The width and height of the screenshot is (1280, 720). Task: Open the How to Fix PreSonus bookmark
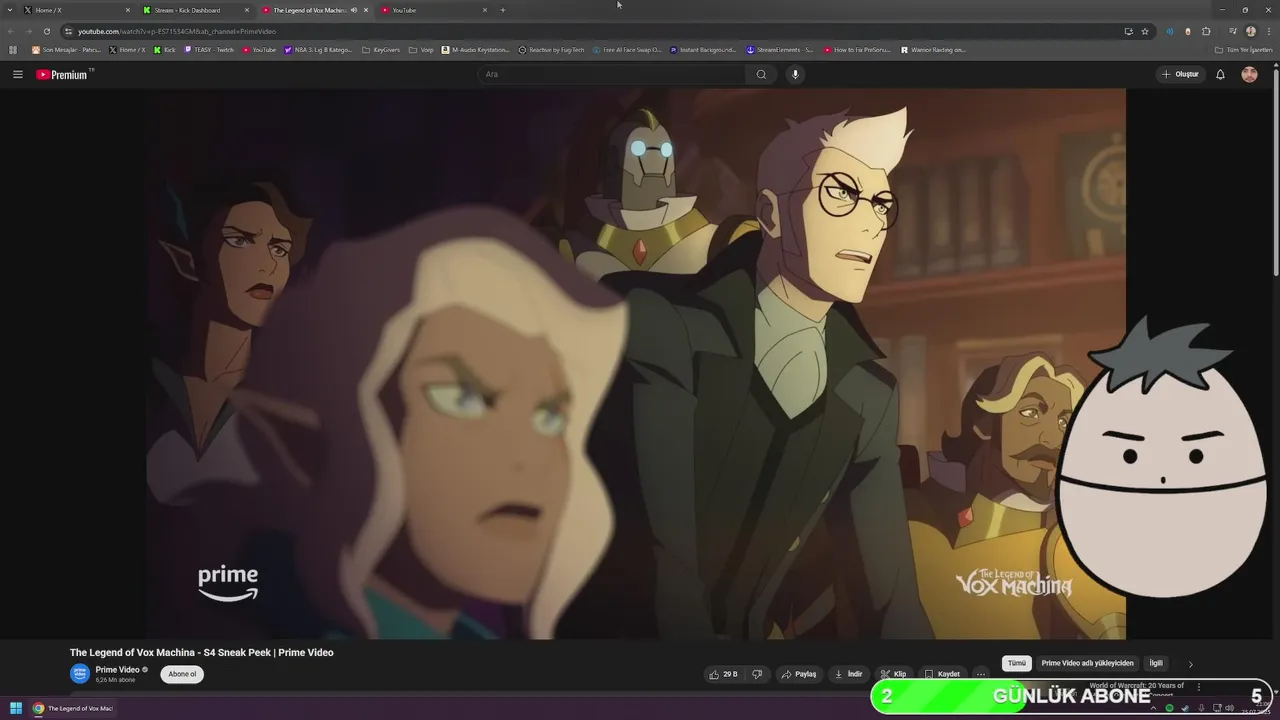[x=857, y=49]
